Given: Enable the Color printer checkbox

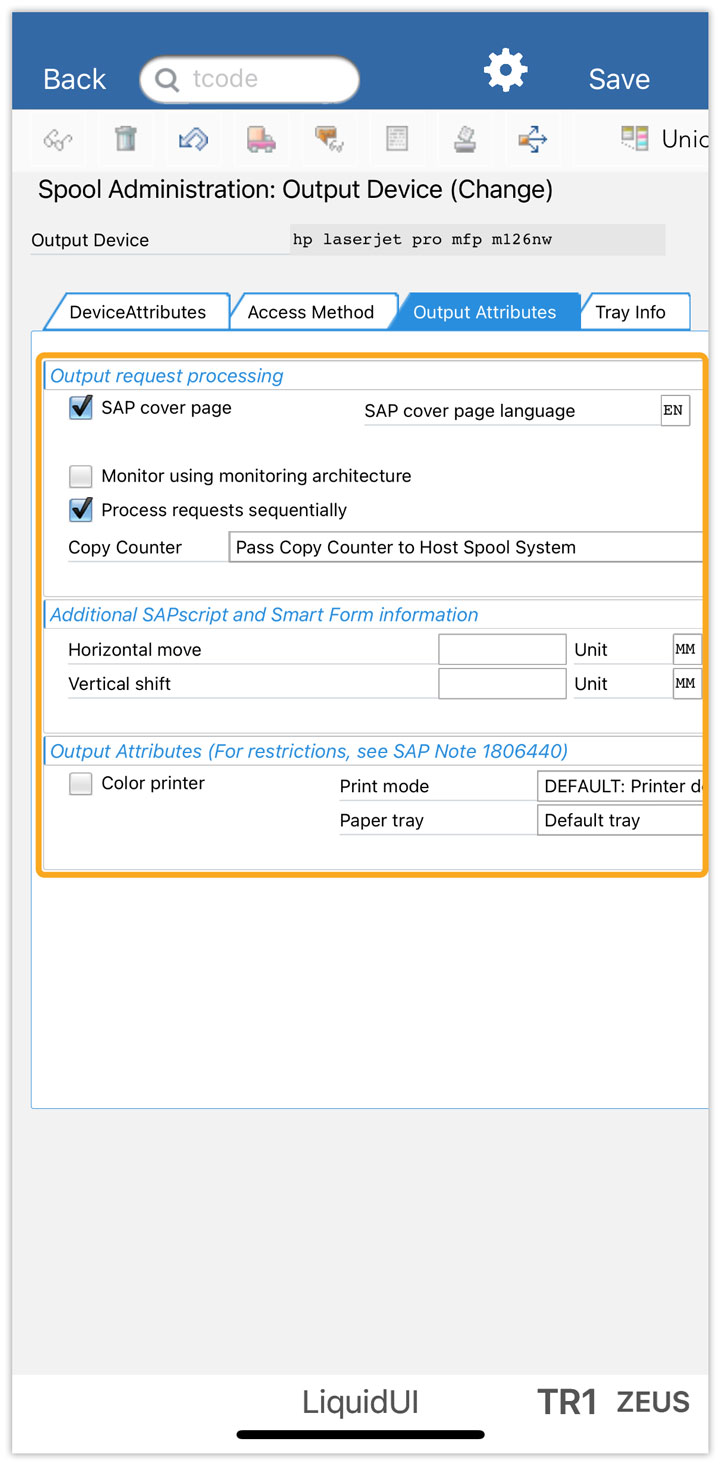Looking at the screenshot, I should pos(81,783).
